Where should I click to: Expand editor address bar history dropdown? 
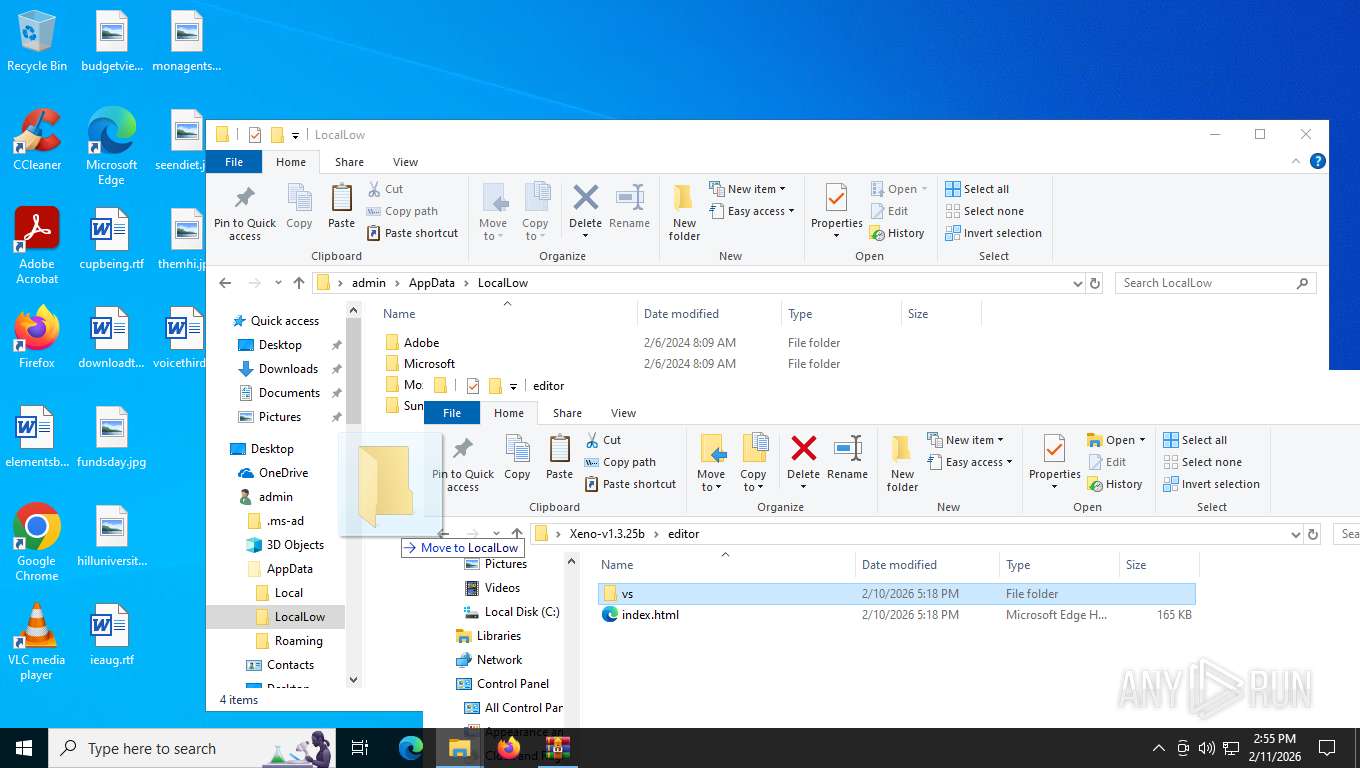[1295, 534]
